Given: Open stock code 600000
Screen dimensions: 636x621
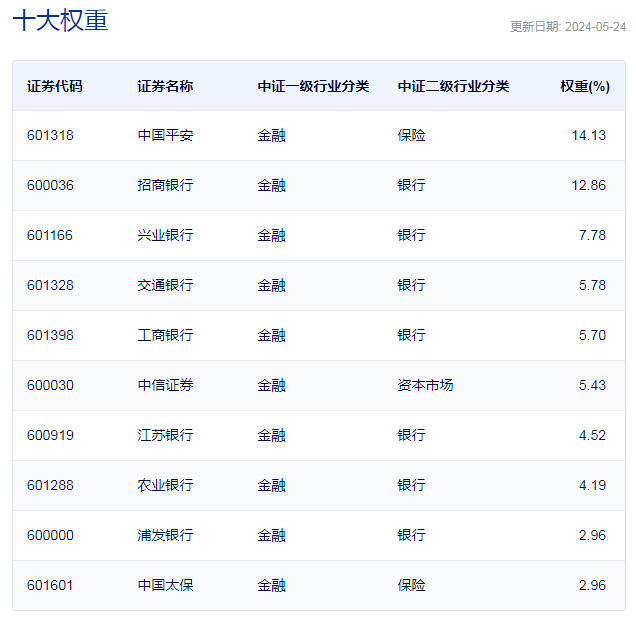Looking at the screenshot, I should coord(50,535).
